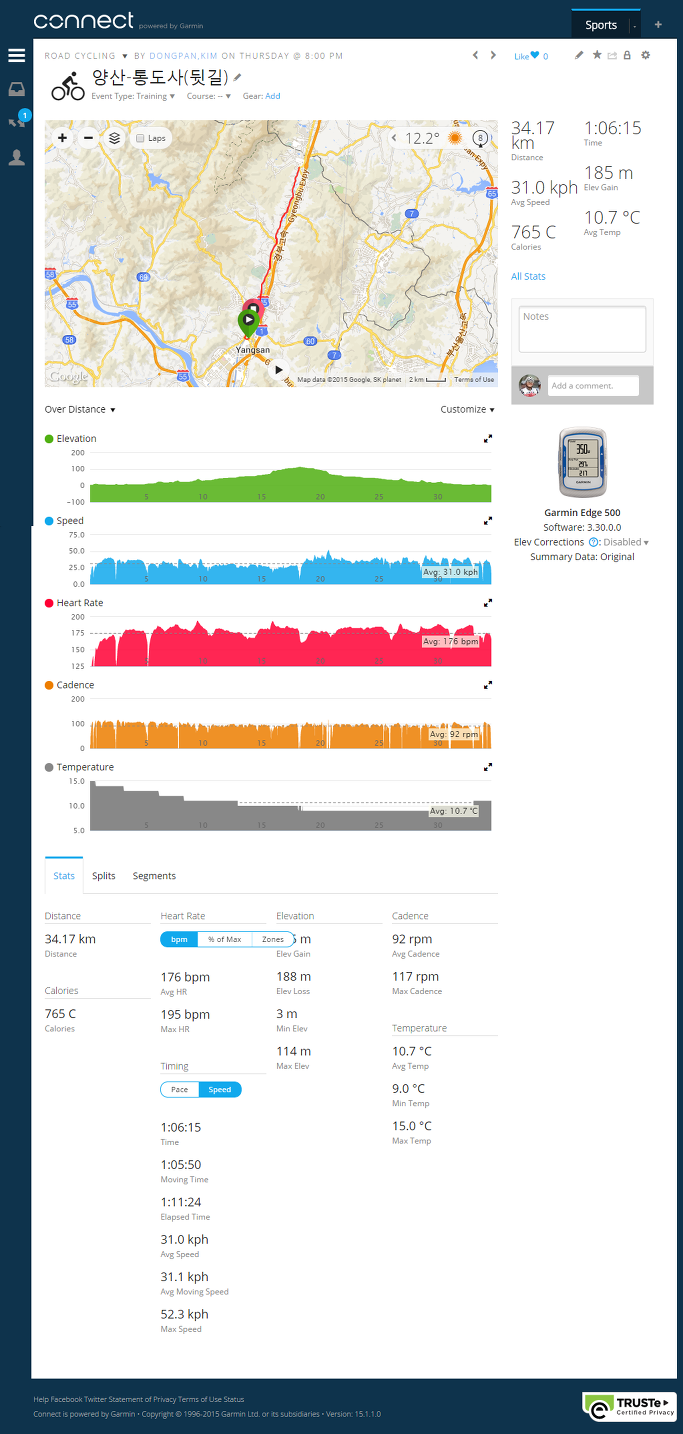Open sync notifications icon with badge
This screenshot has width=683, height=1434.
pyautogui.click(x=16, y=122)
